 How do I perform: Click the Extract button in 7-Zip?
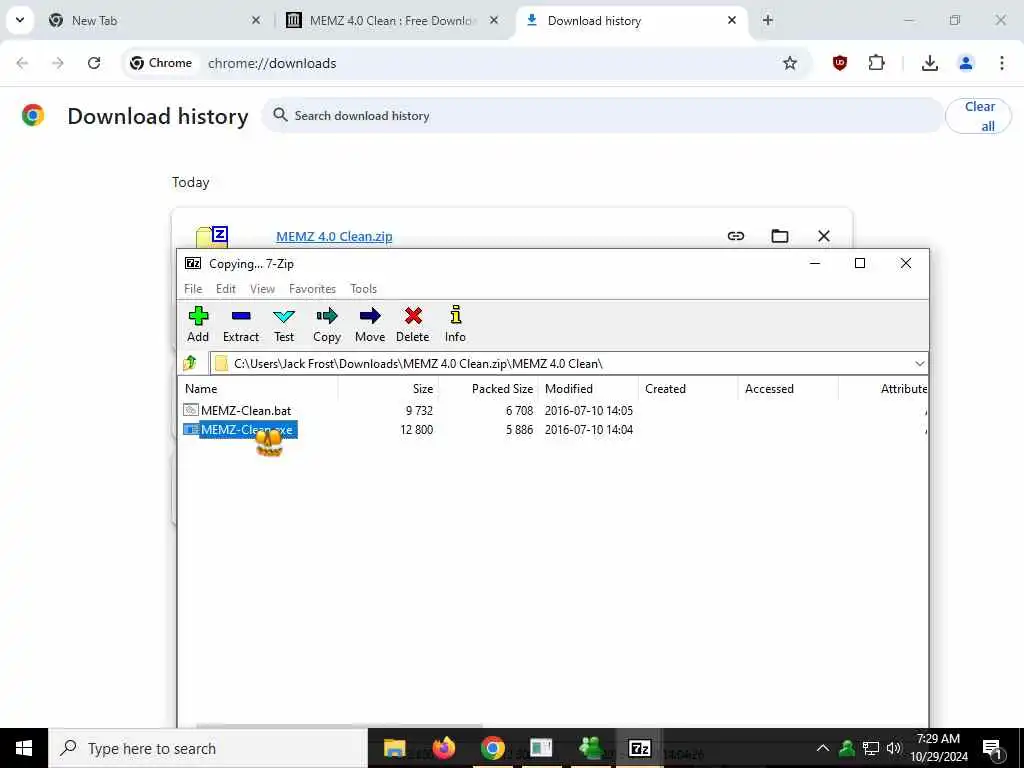(x=240, y=324)
